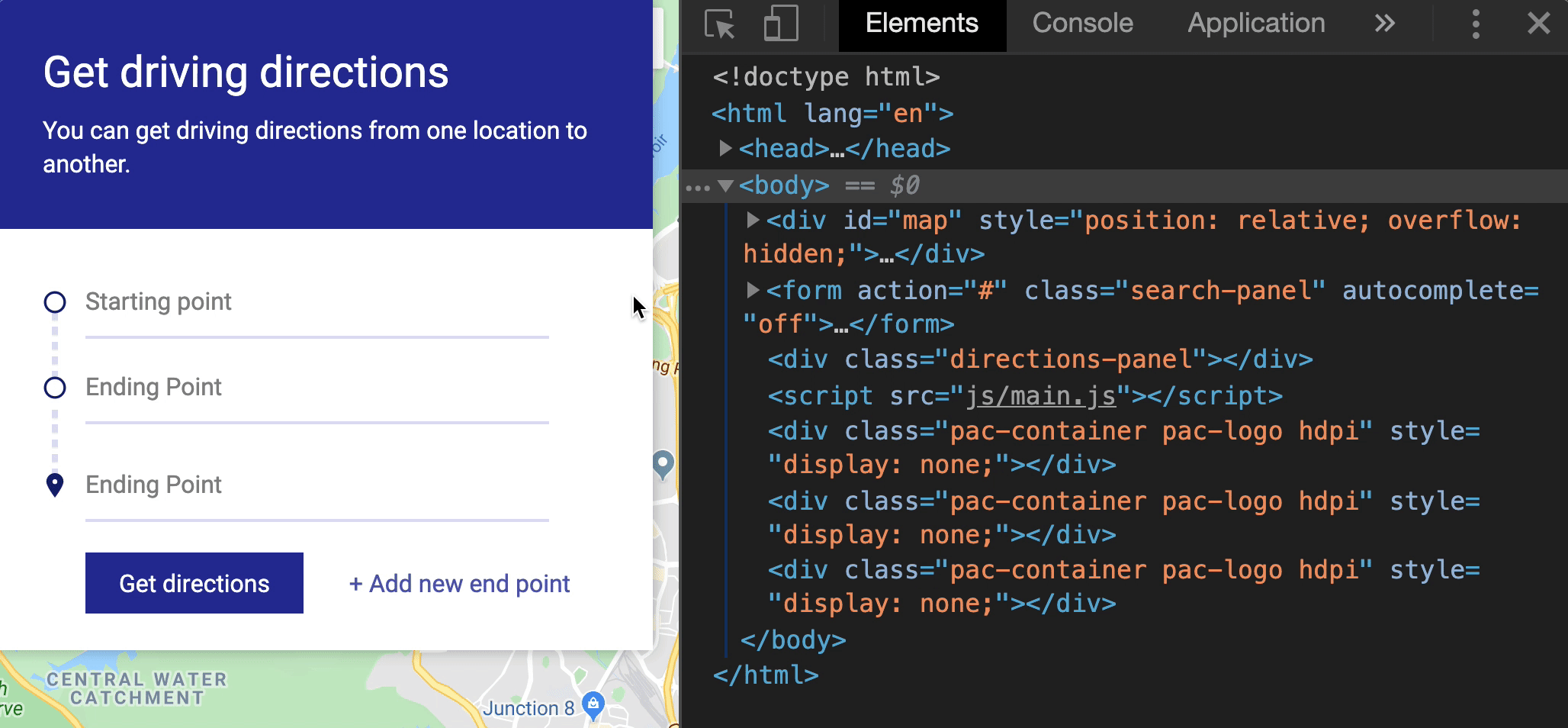Viewport: 1568px width, 728px height.
Task: Click the hidden-nodes ellipsis beside body tag
Action: [699, 185]
